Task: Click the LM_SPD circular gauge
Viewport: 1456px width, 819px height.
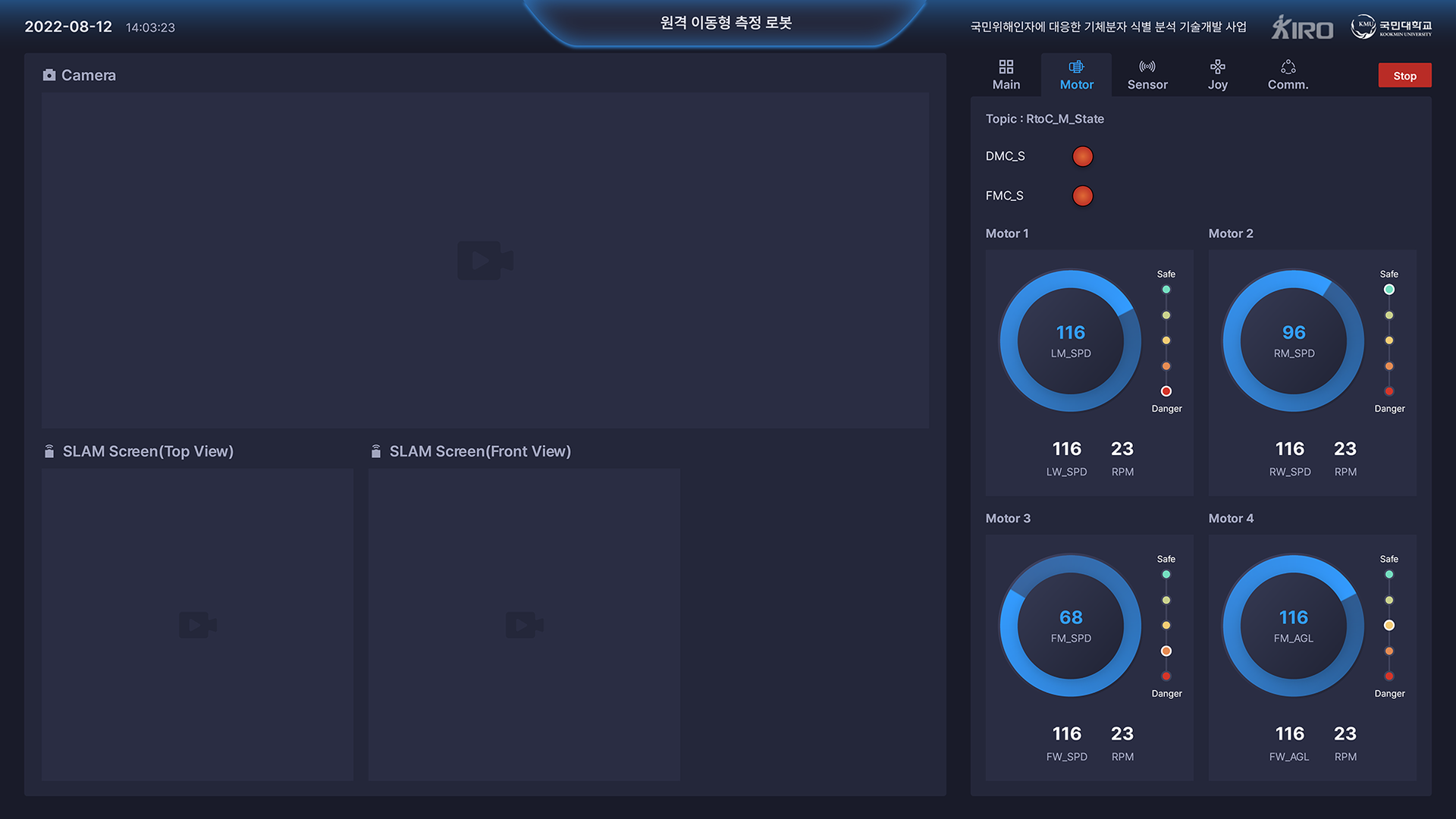Action: 1070,340
